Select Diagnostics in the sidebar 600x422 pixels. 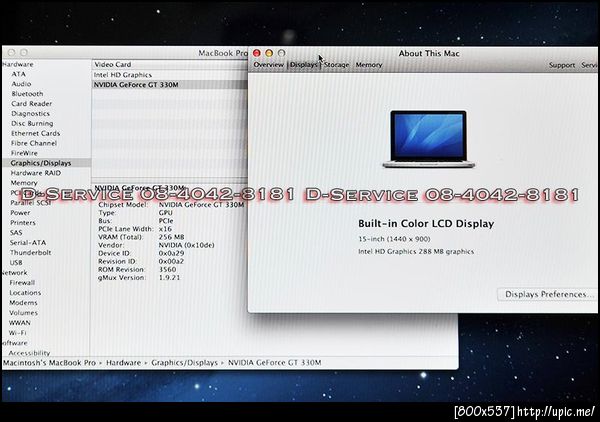(30, 114)
